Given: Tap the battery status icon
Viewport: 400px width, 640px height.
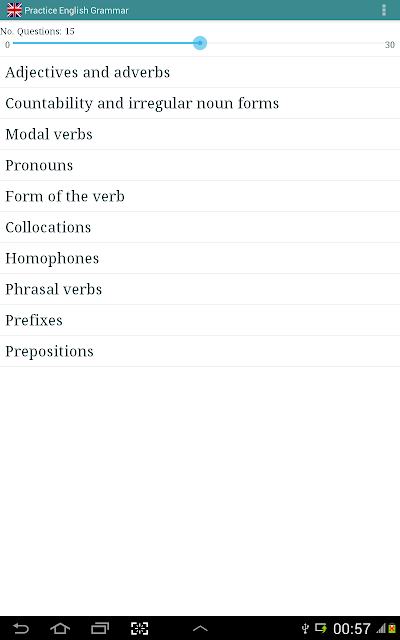Looking at the screenshot, I should tap(392, 629).
